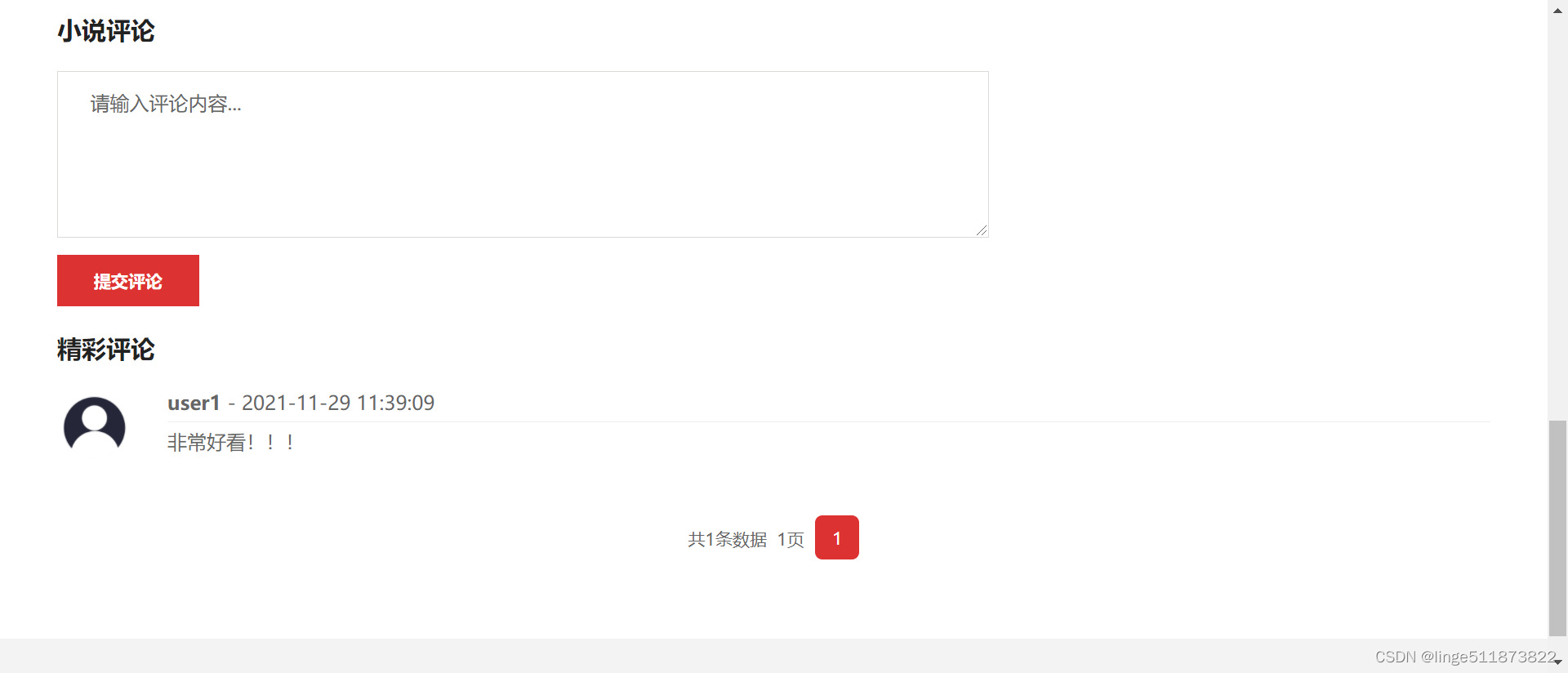Click the 小说评论 heading

[x=106, y=31]
